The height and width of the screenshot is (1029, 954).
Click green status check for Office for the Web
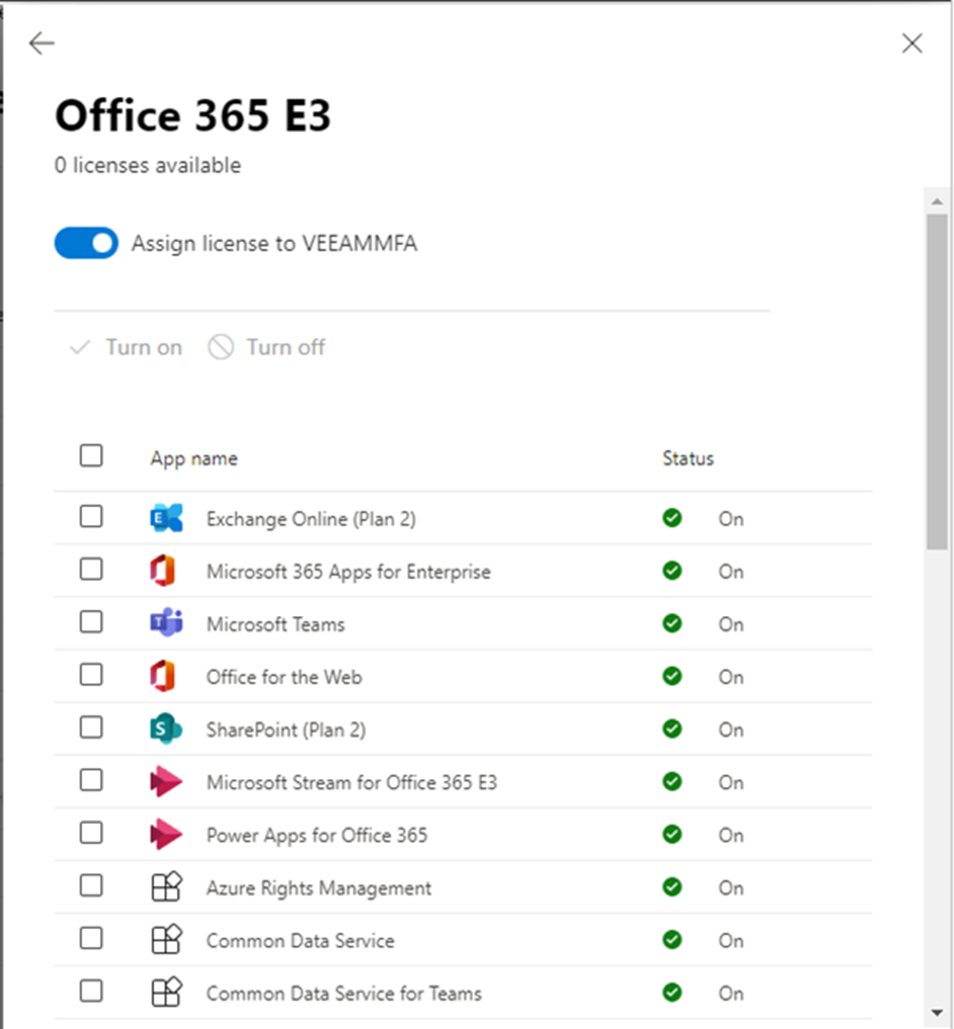pos(672,675)
